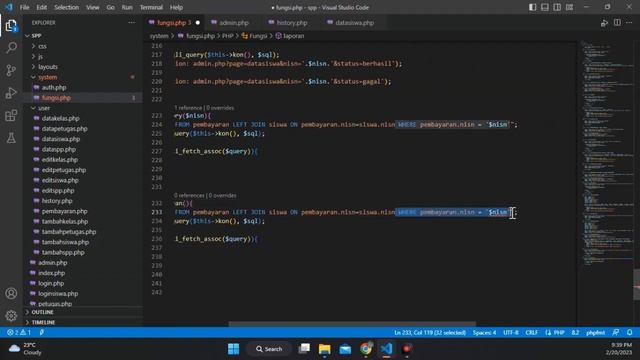The width and height of the screenshot is (640, 360).
Task: Change line endings via CRLF item
Action: pyautogui.click(x=531, y=332)
